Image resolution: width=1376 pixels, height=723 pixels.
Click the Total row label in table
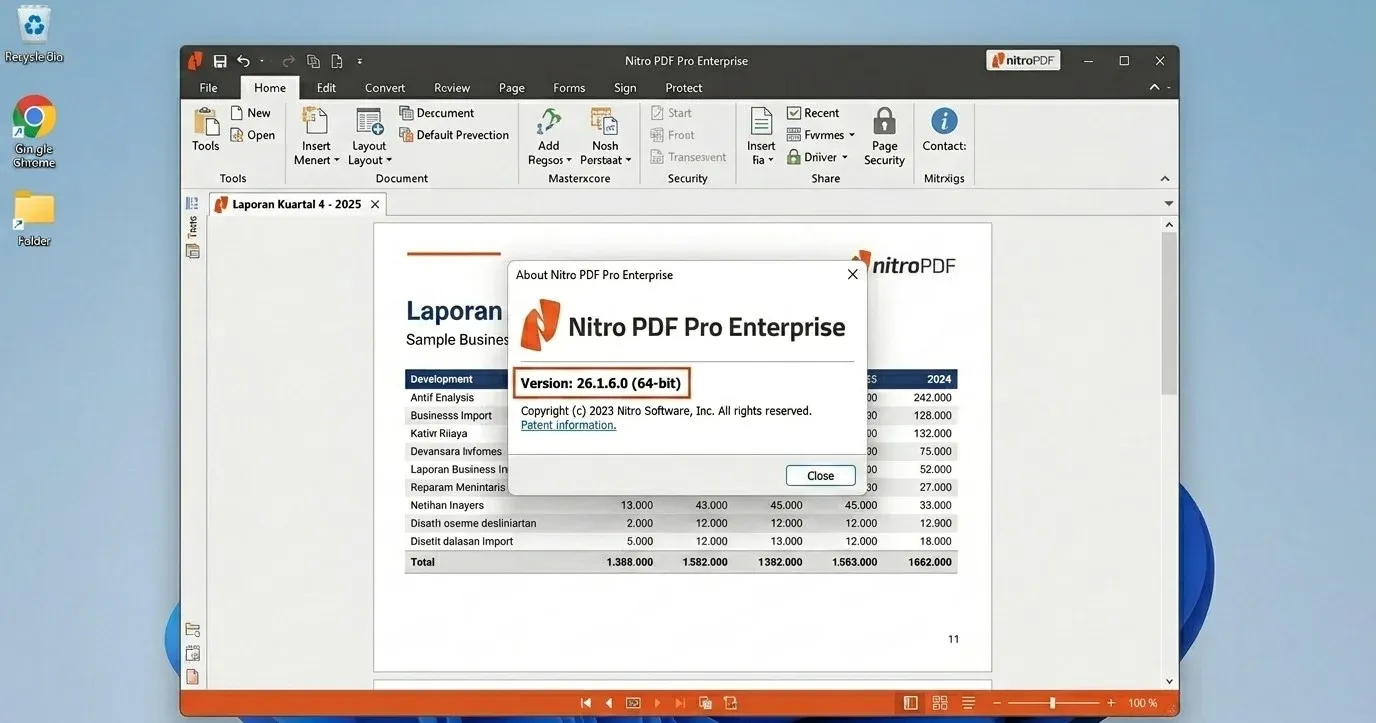(423, 562)
